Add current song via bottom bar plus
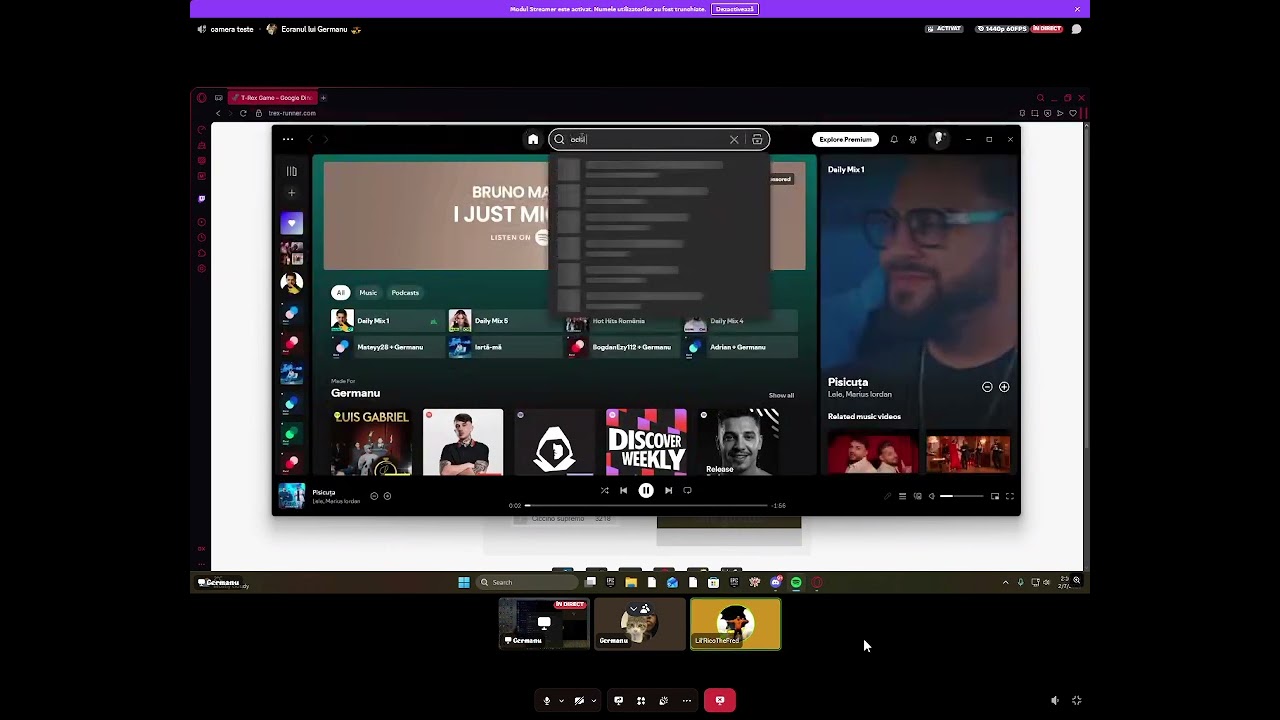Viewport: 1280px width, 720px height. (387, 496)
